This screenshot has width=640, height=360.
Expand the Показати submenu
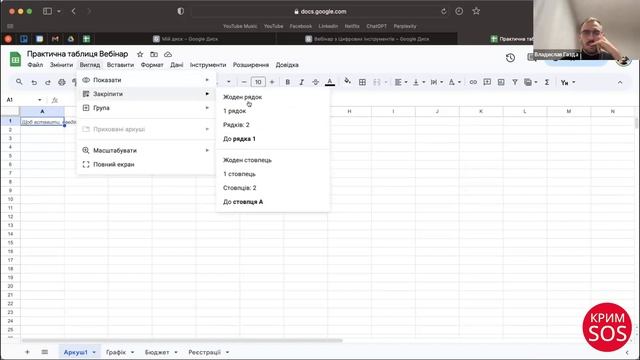pyautogui.click(x=146, y=80)
